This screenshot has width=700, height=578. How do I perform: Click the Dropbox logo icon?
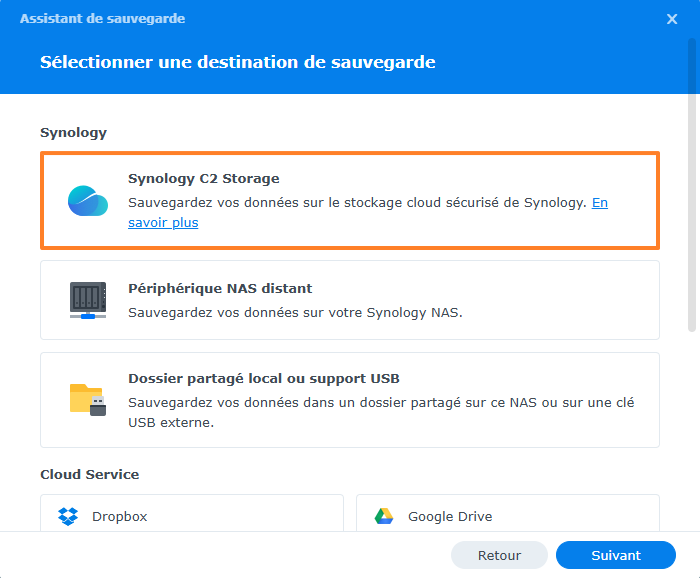tap(68, 517)
